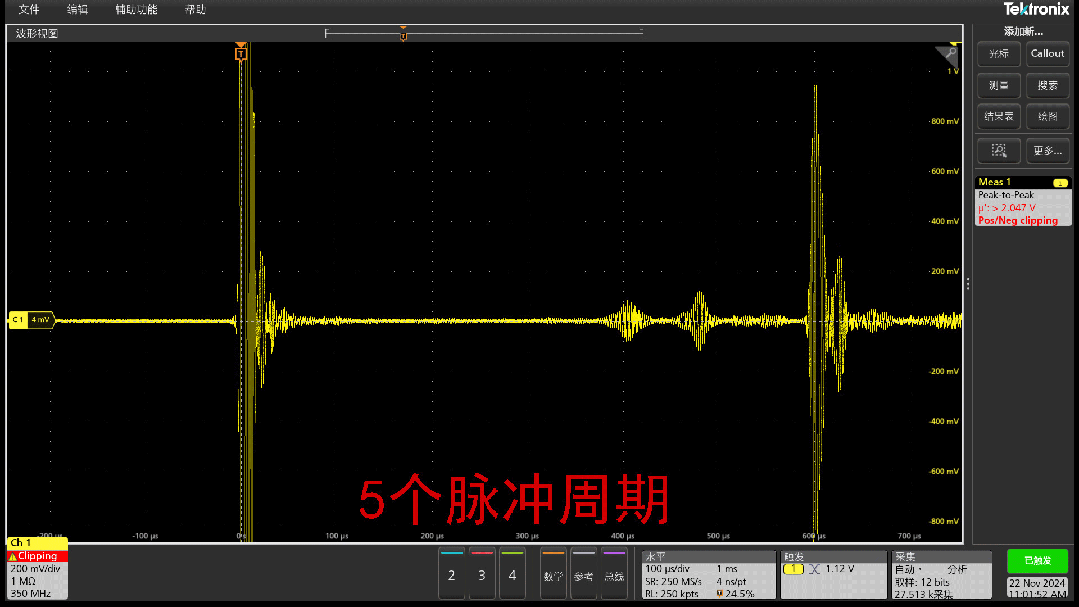The height and width of the screenshot is (607, 1079).
Task: Add a bus waveform (总线)
Action: coord(613,574)
